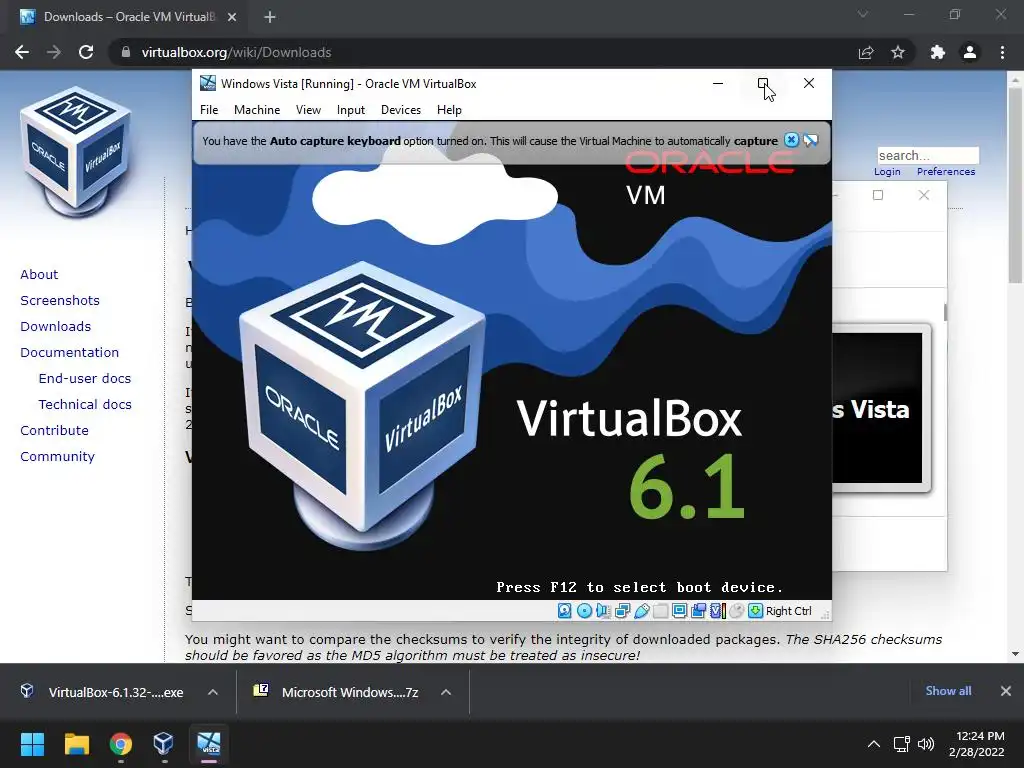Open the downloaded Microsoft Windows 7z item
The width and height of the screenshot is (1024, 768).
[x=338, y=692]
